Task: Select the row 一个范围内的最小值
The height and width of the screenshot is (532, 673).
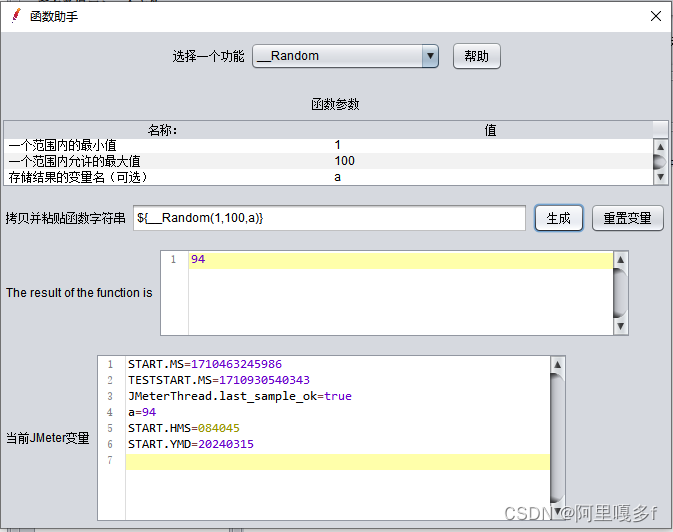Action: [328, 145]
